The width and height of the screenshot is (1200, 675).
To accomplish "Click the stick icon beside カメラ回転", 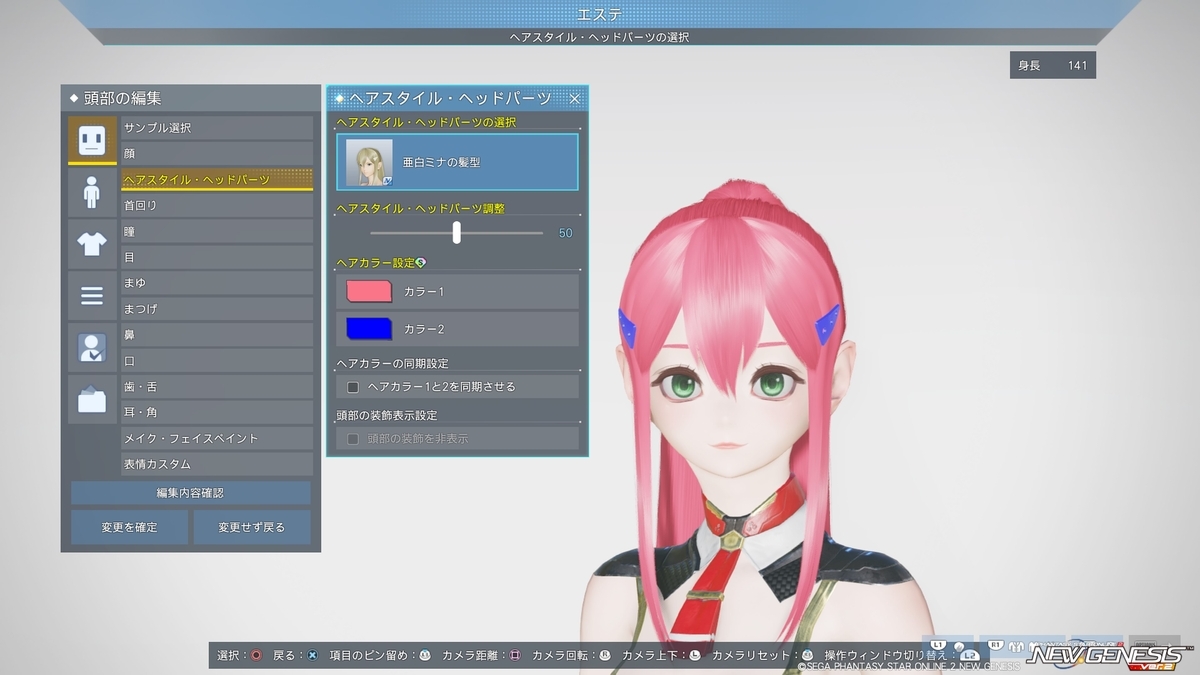I will click(x=604, y=655).
